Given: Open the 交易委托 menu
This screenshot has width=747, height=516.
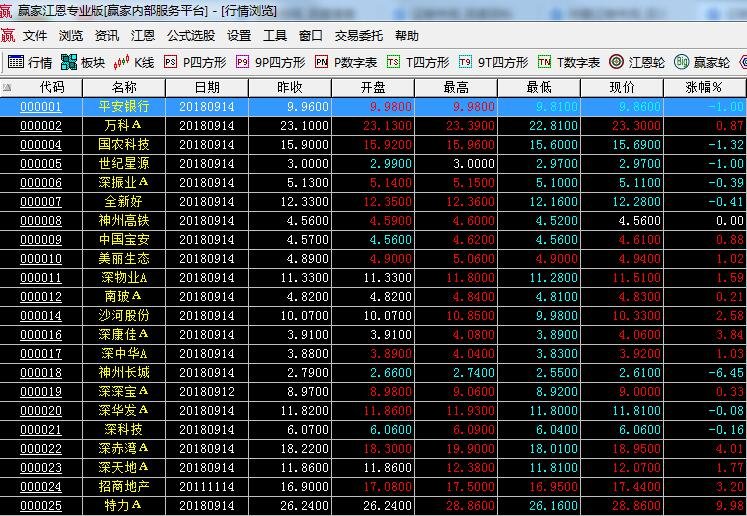Looking at the screenshot, I should pyautogui.click(x=359, y=36).
